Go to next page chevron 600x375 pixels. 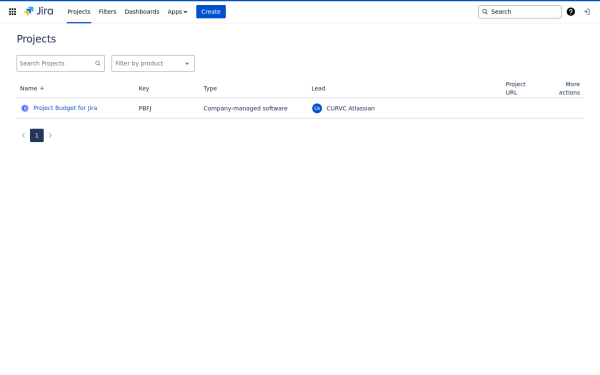pos(50,135)
